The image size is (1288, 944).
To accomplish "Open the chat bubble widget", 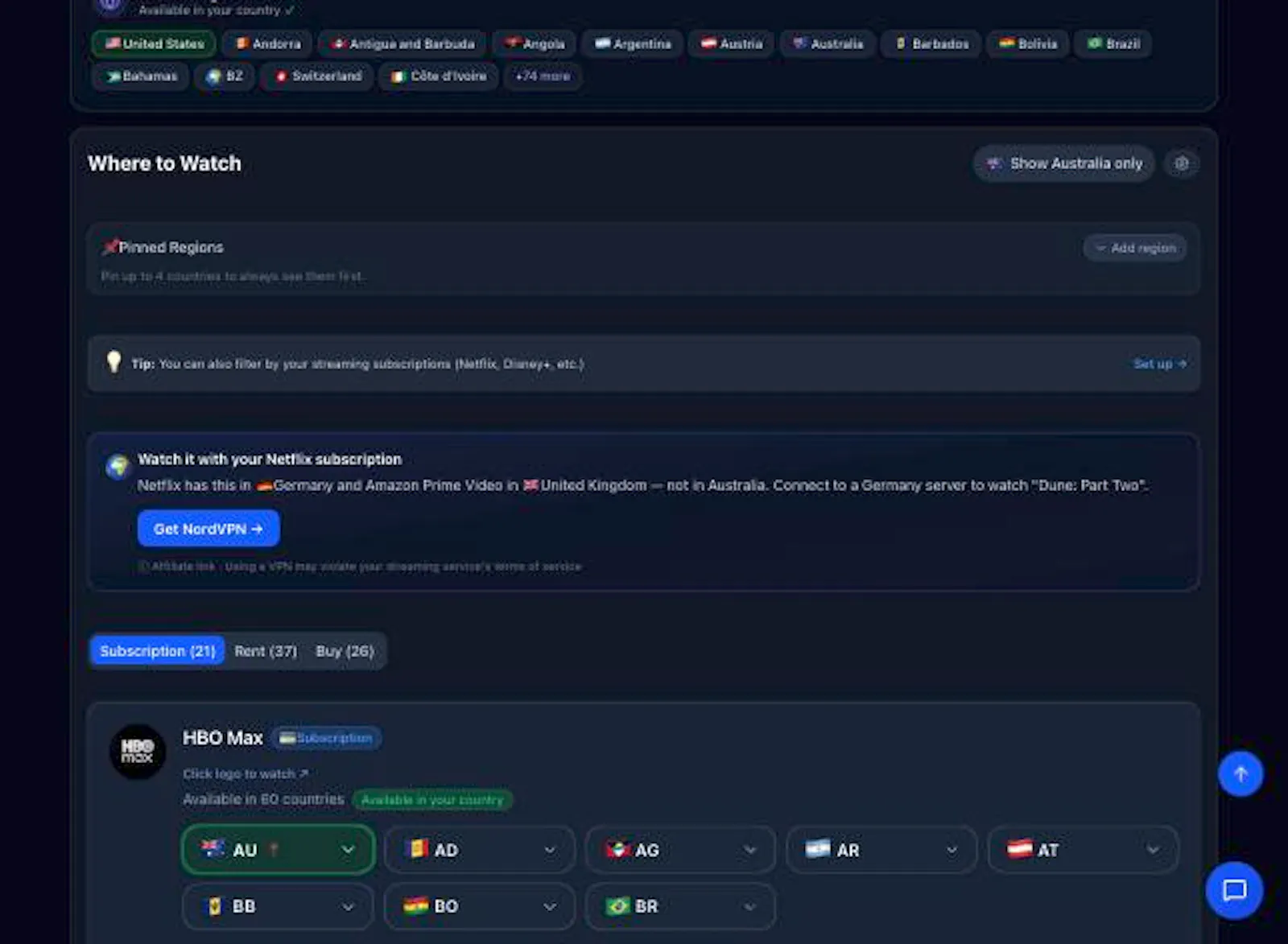I will click(x=1234, y=890).
